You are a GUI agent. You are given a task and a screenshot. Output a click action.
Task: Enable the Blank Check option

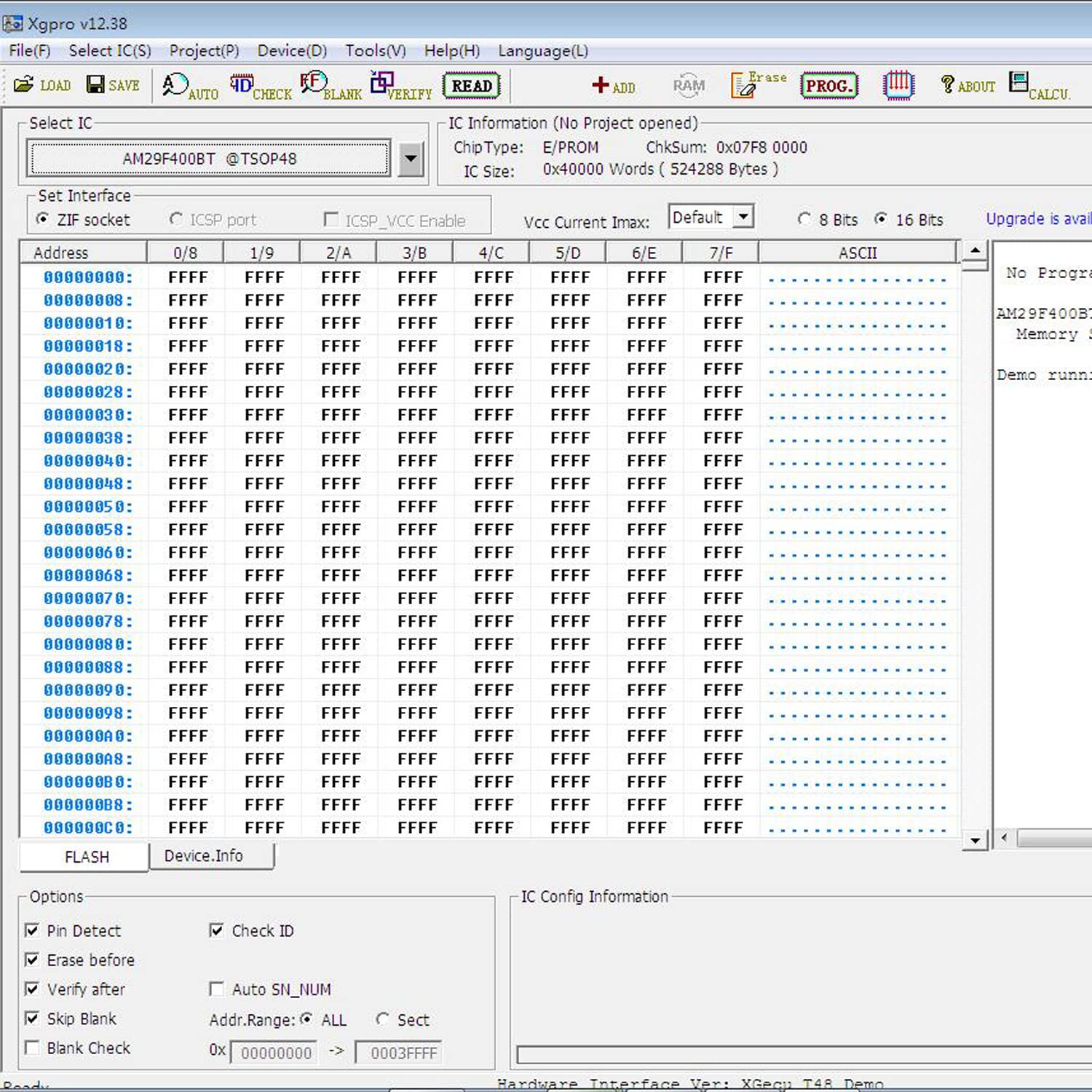point(32,1048)
